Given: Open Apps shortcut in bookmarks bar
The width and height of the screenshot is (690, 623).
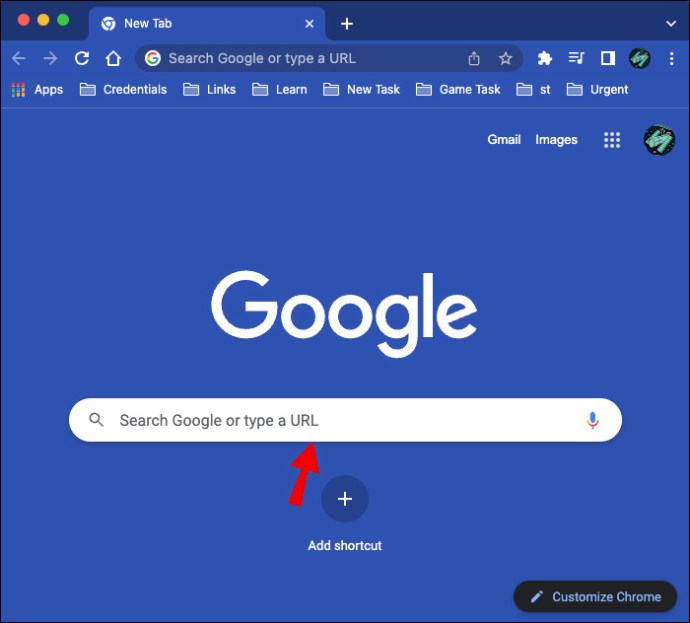Looking at the screenshot, I should (x=37, y=90).
